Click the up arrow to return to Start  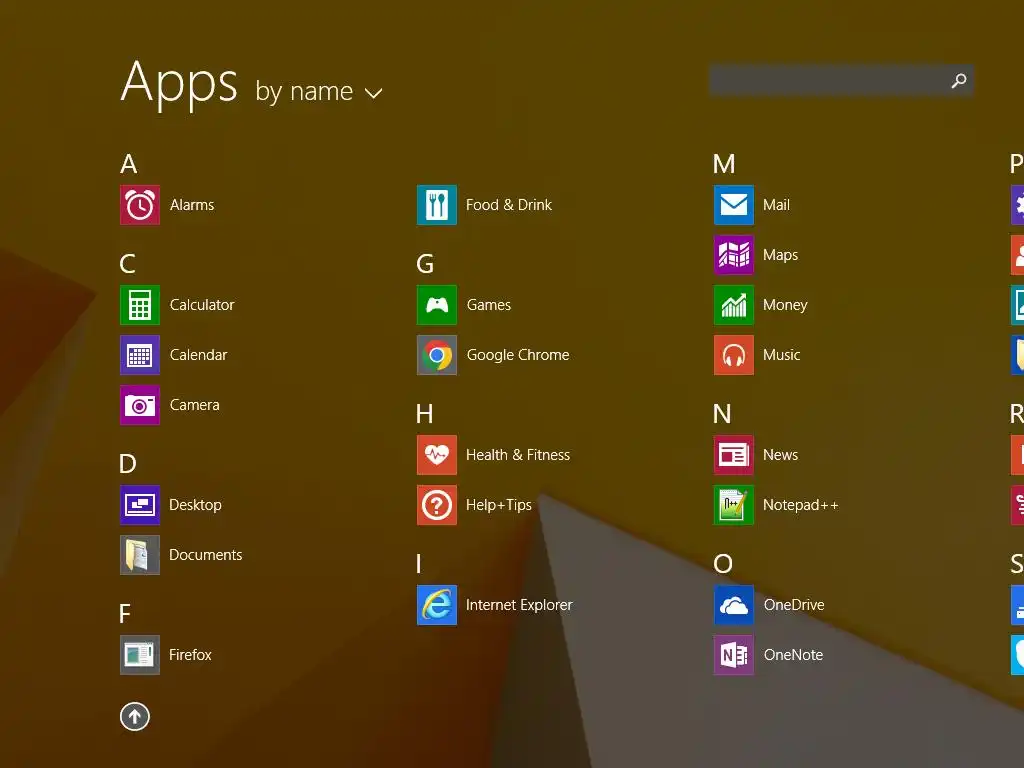point(135,716)
